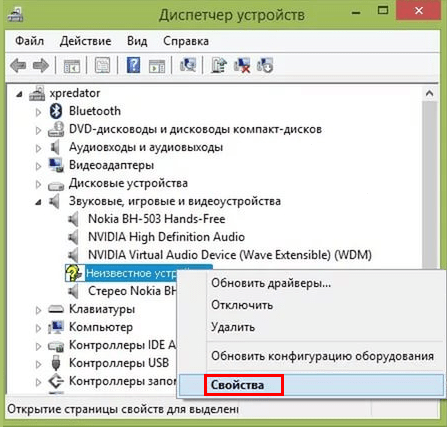
Task: Minimize the Диспетчер устройств window
Action: [x=356, y=13]
